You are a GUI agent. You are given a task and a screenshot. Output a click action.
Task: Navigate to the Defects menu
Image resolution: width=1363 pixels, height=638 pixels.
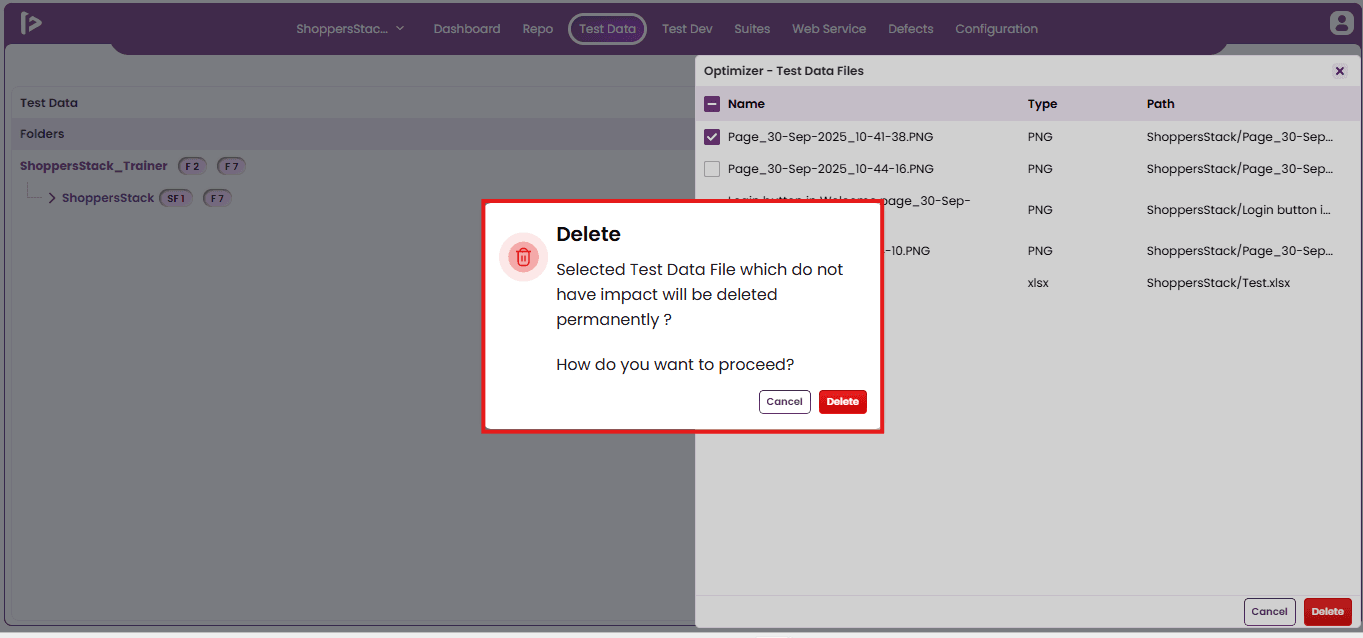[911, 29]
